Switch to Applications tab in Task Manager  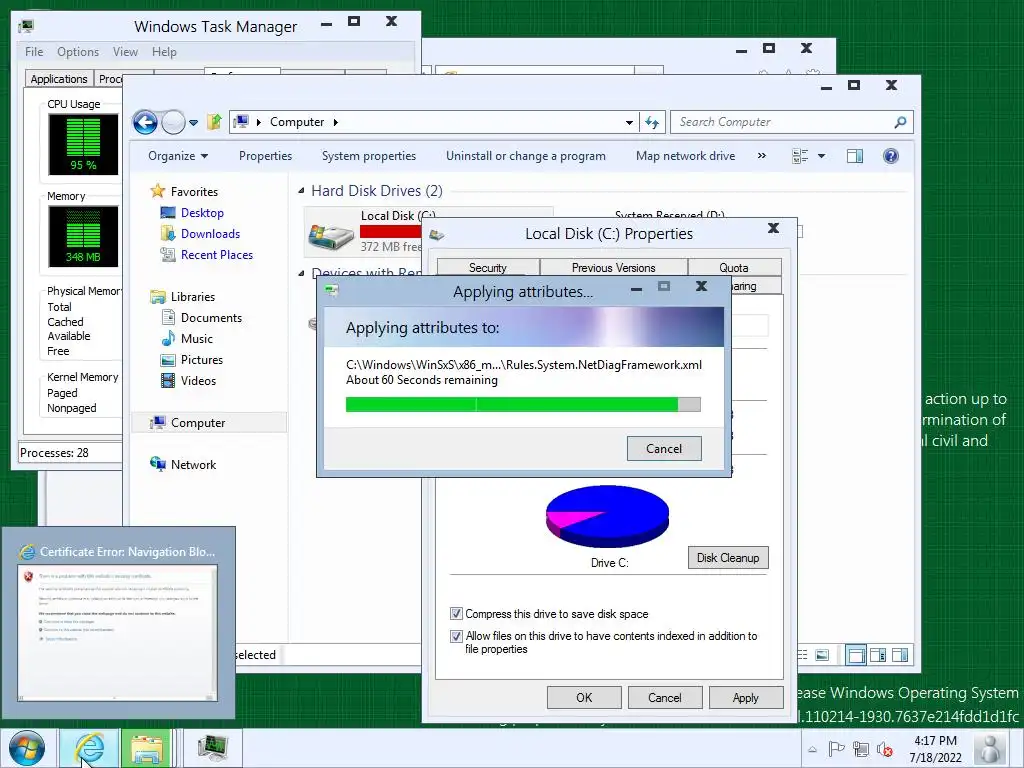pos(59,78)
